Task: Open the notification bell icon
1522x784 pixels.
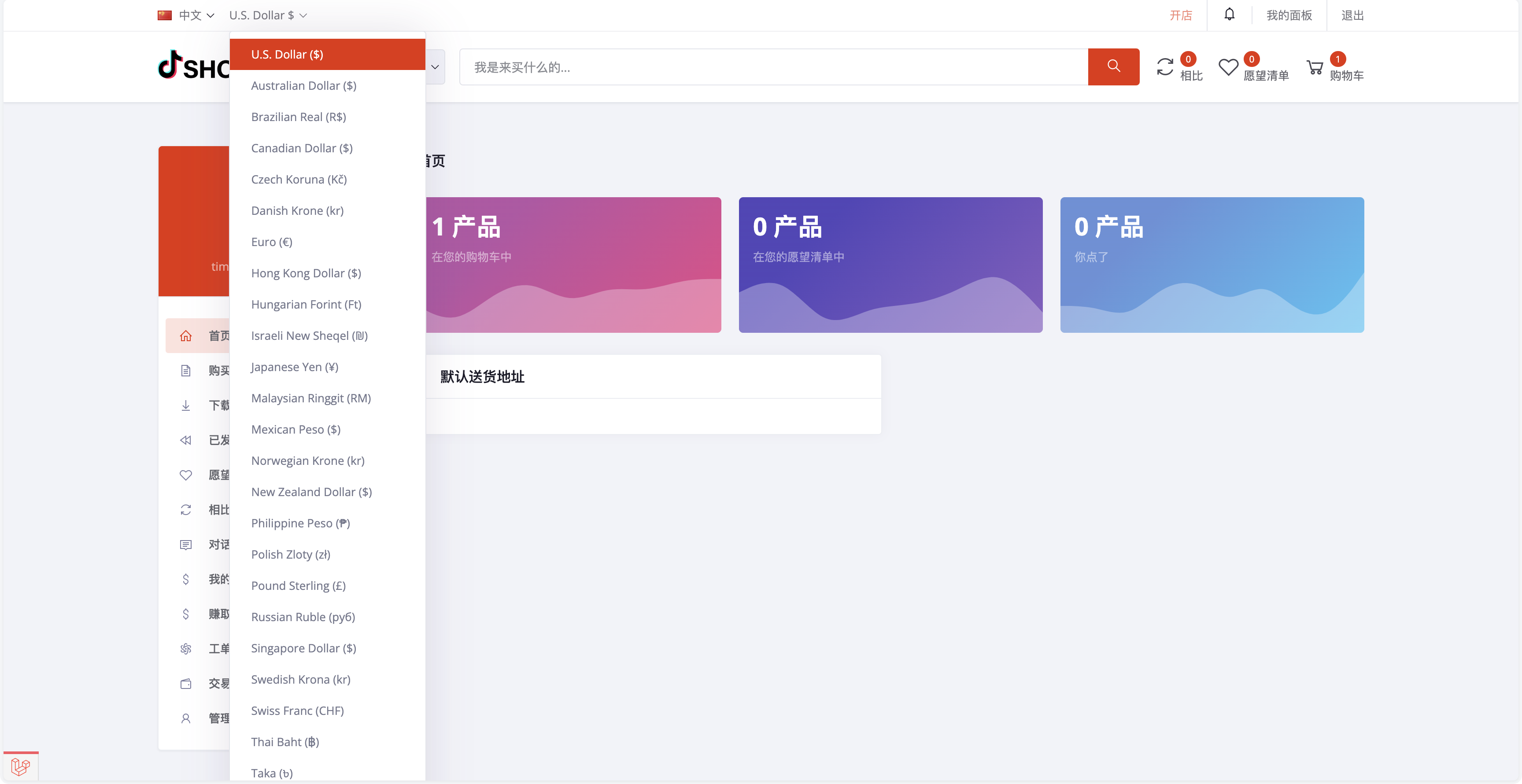Action: pos(1230,15)
